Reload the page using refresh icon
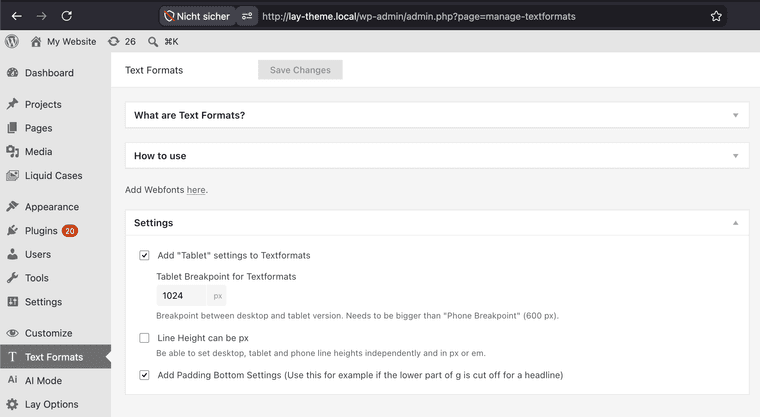Viewport: 760px width, 417px height. point(67,16)
